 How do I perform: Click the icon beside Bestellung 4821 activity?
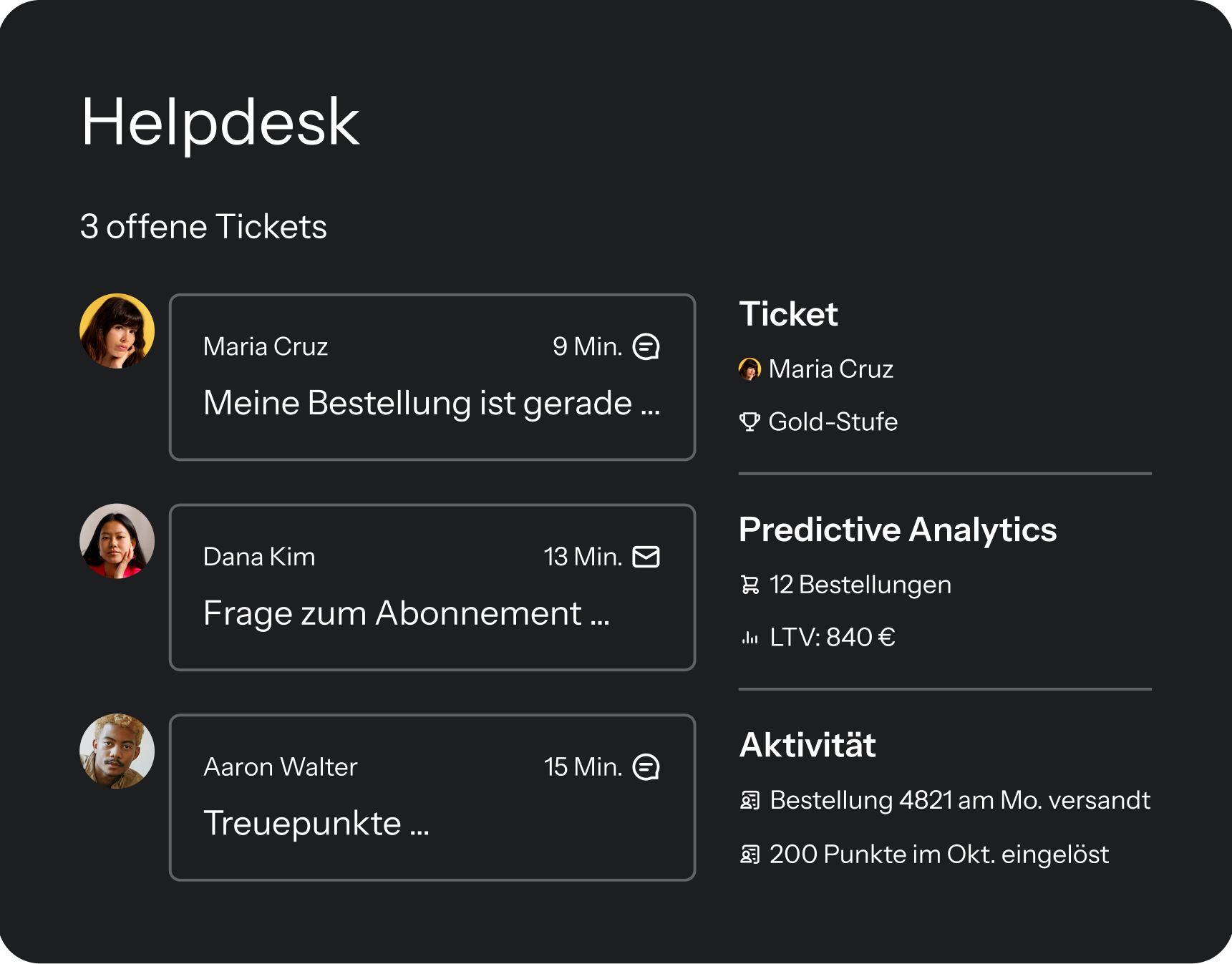tap(750, 800)
